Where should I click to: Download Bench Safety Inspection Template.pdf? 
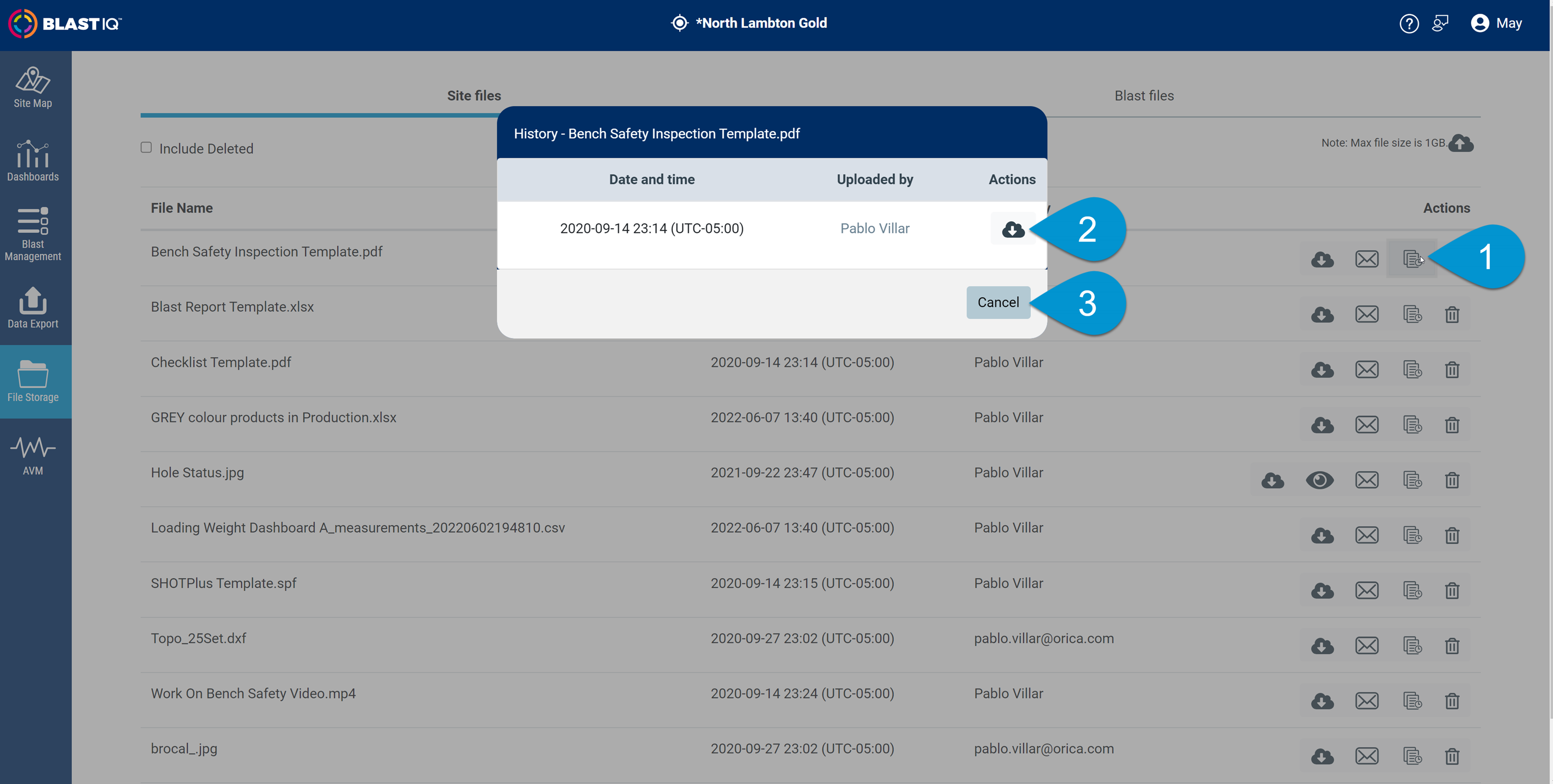(1322, 259)
